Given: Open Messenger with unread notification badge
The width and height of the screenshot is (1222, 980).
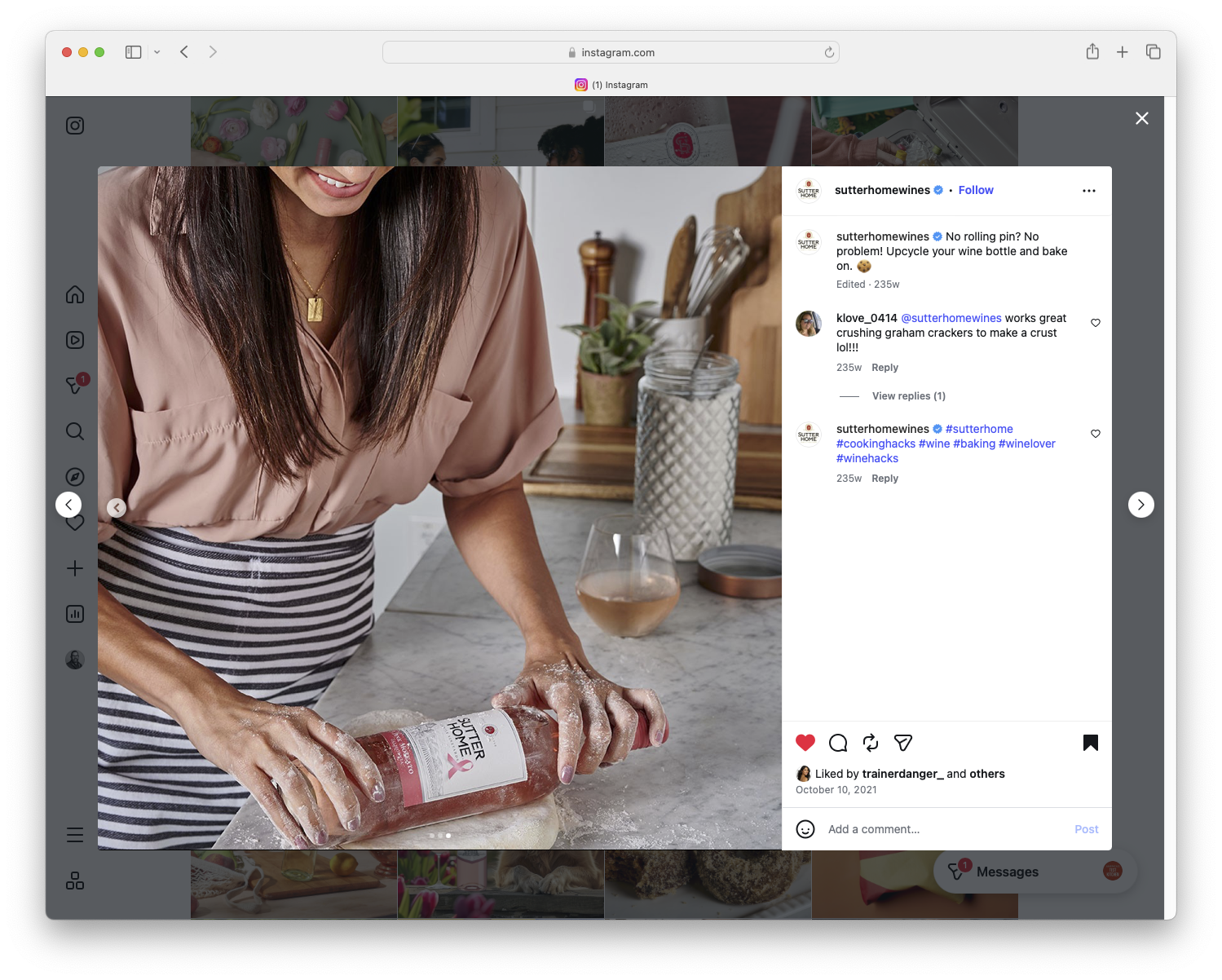Looking at the screenshot, I should click(x=74, y=383).
